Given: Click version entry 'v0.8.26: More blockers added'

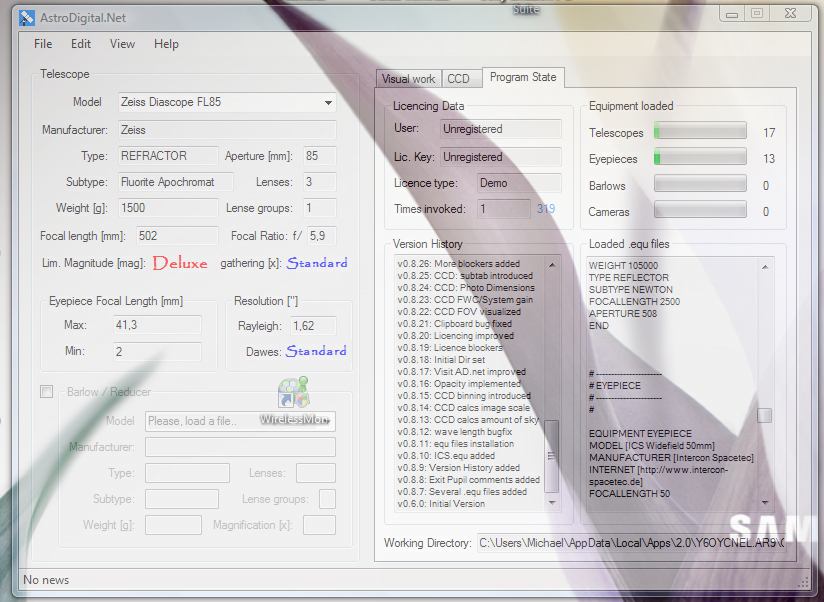Looking at the screenshot, I should coord(458,264).
